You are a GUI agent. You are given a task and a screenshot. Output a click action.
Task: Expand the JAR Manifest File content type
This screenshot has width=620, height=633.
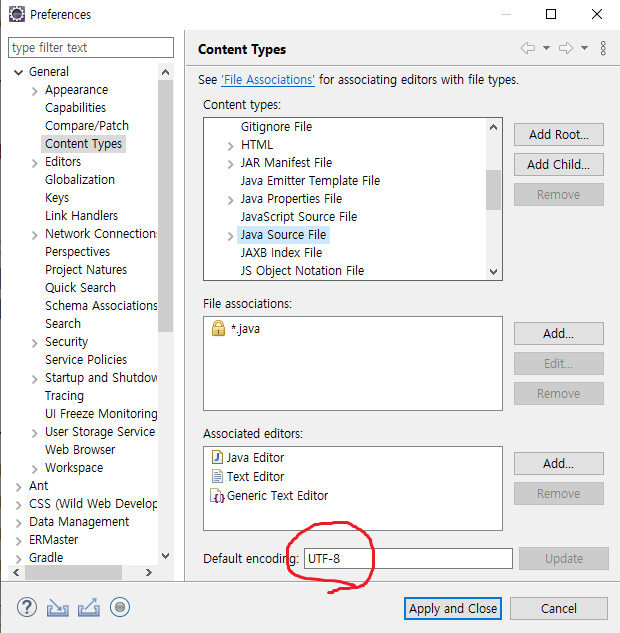[230, 164]
